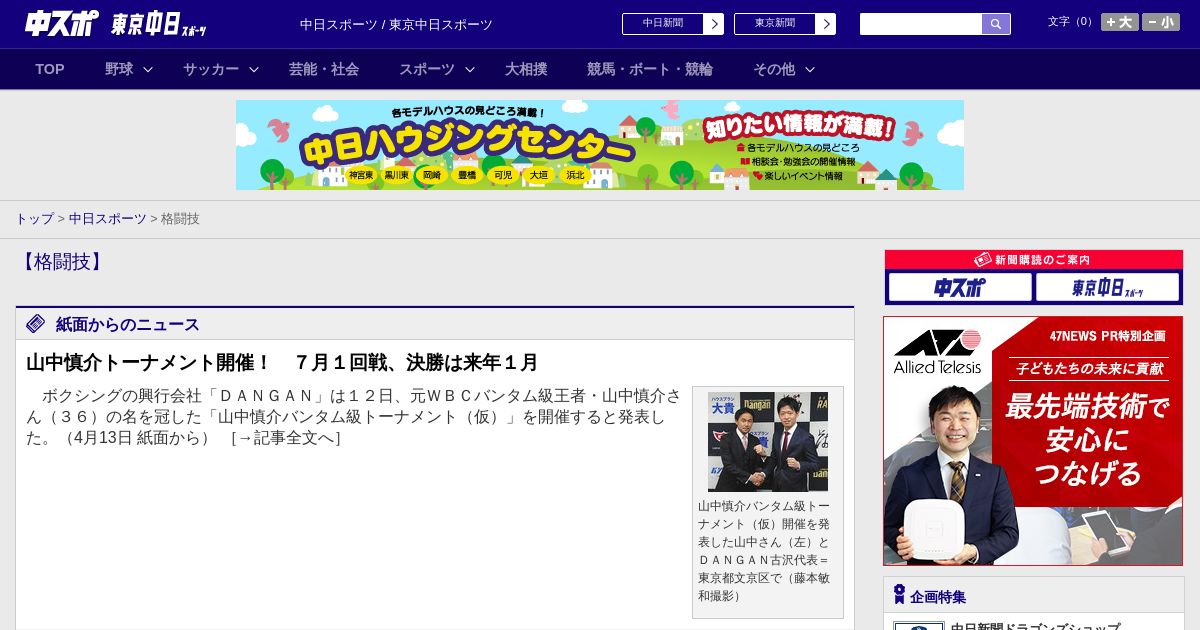Image resolution: width=1200 pixels, height=630 pixels.
Task: Click the 格闘技 breadcrumb text
Action: point(180,218)
